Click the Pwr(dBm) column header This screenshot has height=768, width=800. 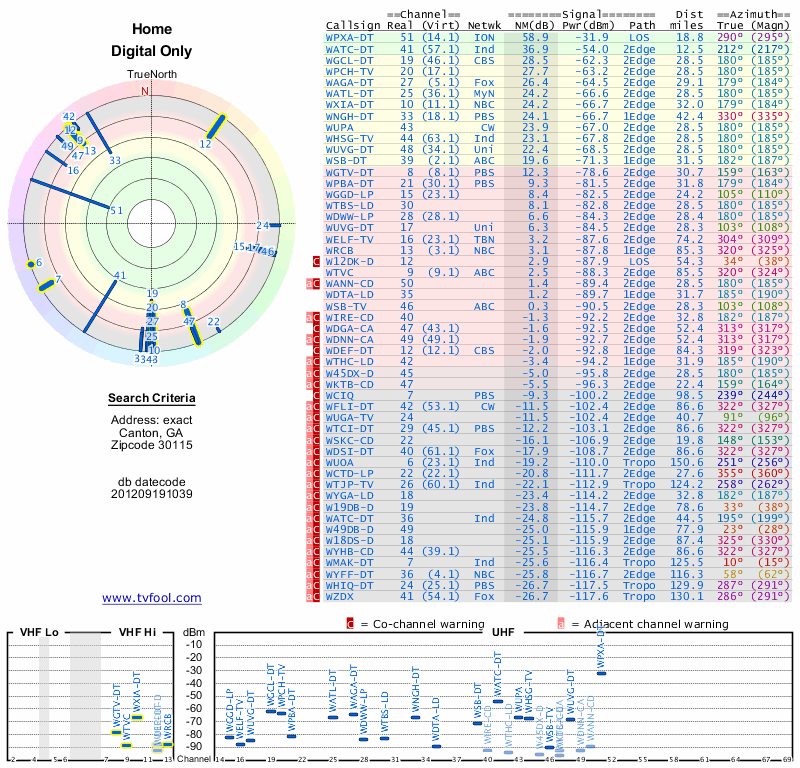[589, 26]
